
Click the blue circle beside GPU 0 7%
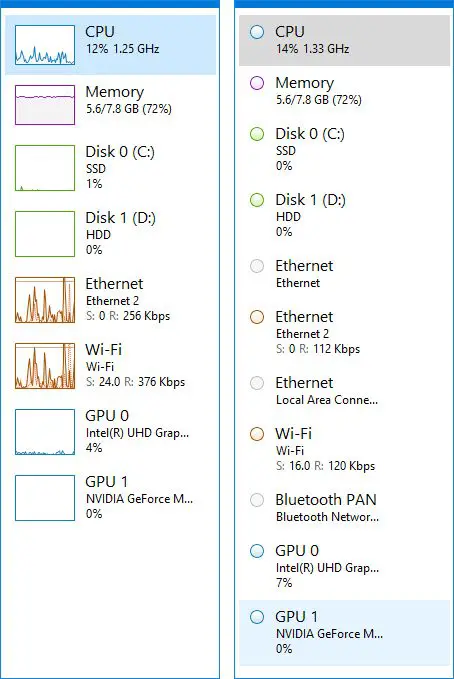[x=257, y=551]
